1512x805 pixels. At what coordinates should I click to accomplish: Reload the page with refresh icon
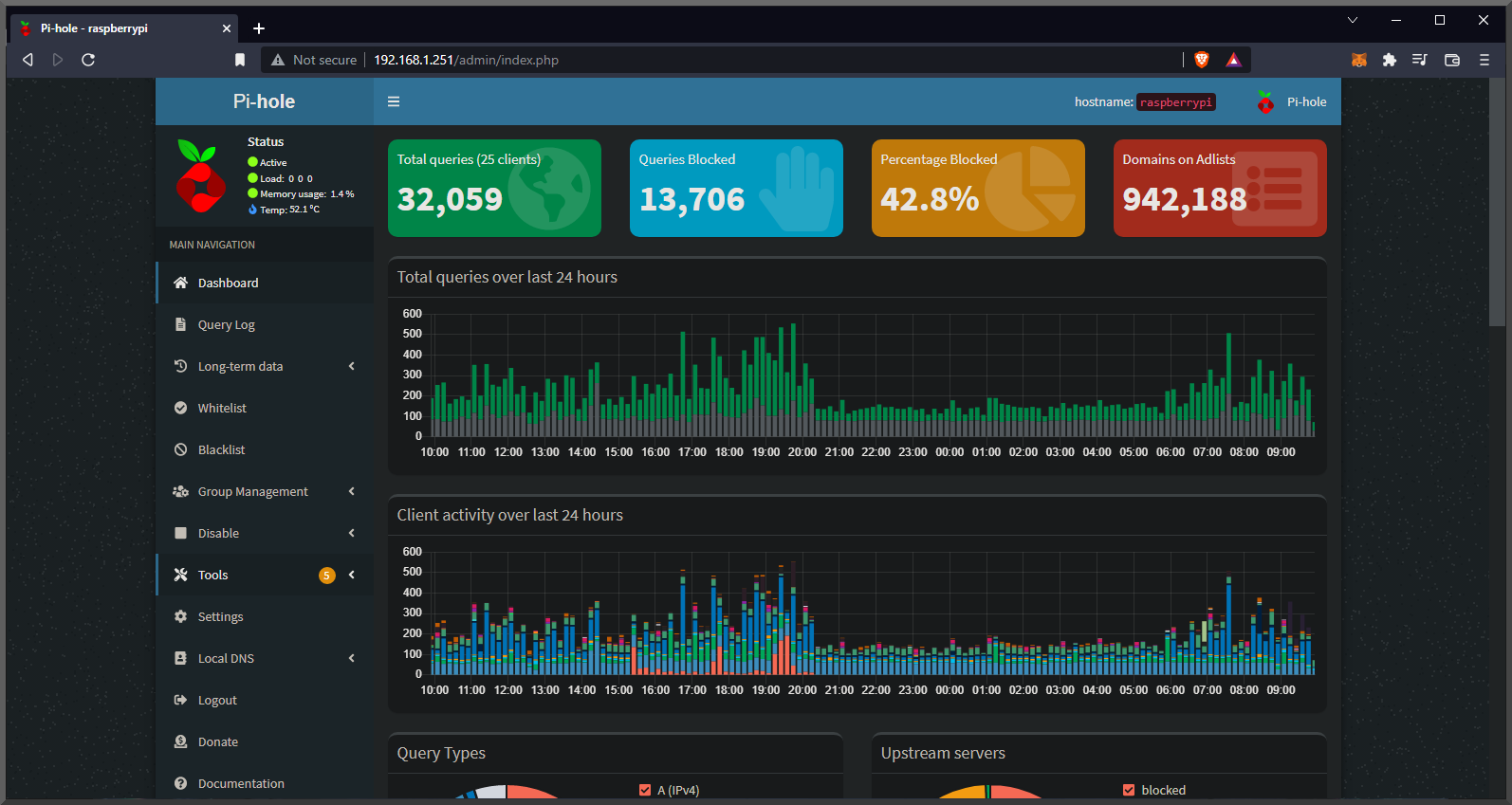click(x=88, y=60)
